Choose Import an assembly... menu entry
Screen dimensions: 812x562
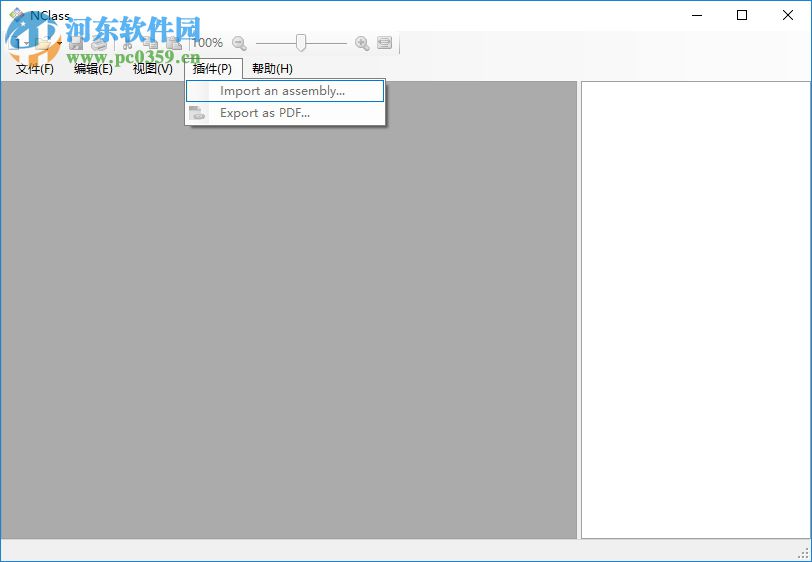pyautogui.click(x=285, y=91)
